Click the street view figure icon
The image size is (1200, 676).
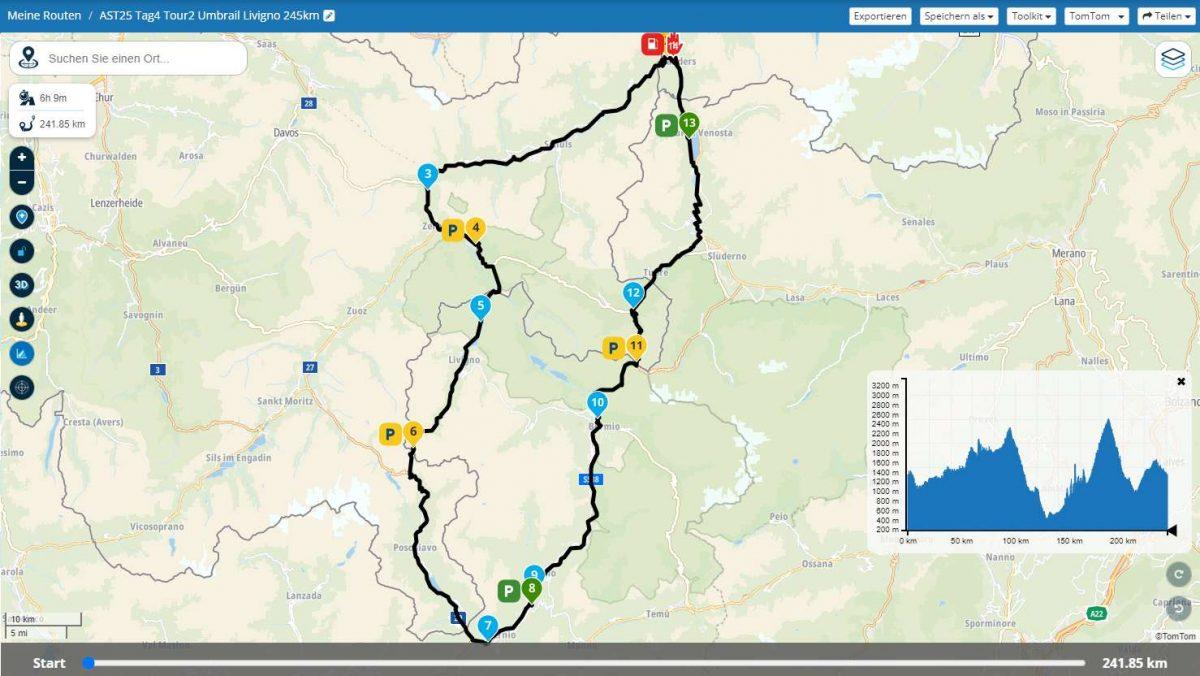(x=22, y=319)
